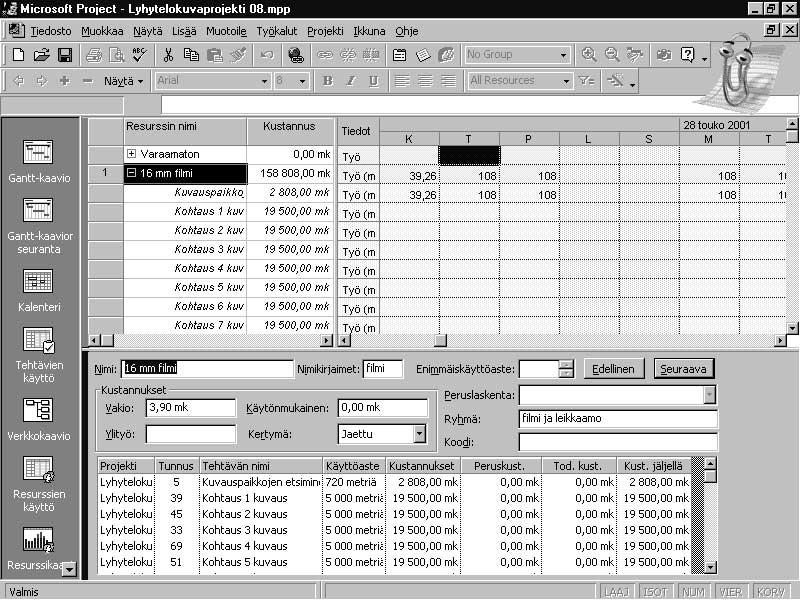Open the Peruslaskenta dropdown
Viewport: 800px width, 600px height.
(709, 394)
